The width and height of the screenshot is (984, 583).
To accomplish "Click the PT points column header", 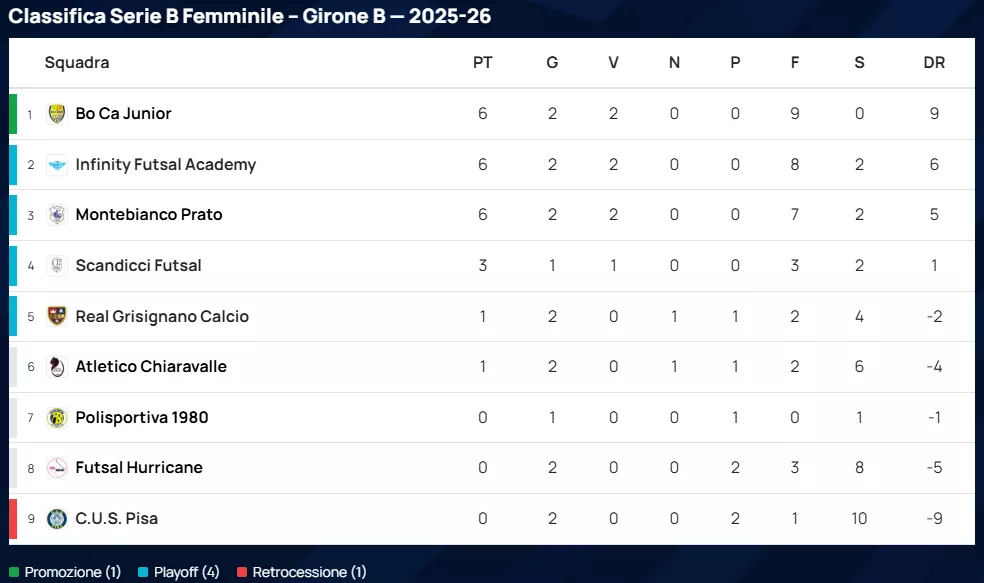I will (x=483, y=63).
